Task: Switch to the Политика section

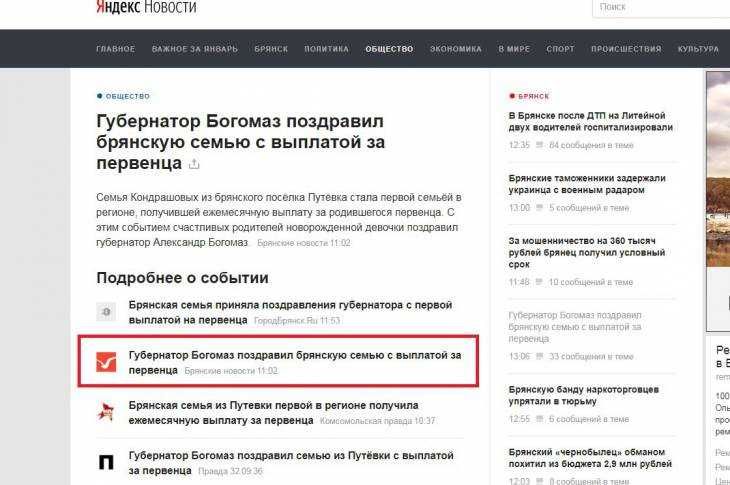Action: click(x=326, y=49)
